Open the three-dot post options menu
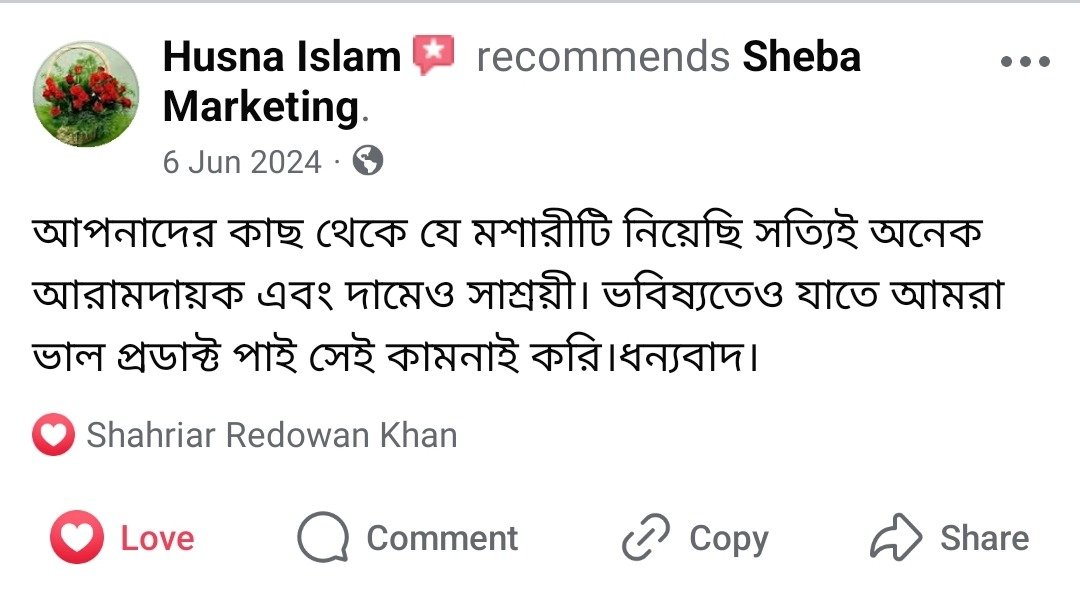 point(1025,62)
